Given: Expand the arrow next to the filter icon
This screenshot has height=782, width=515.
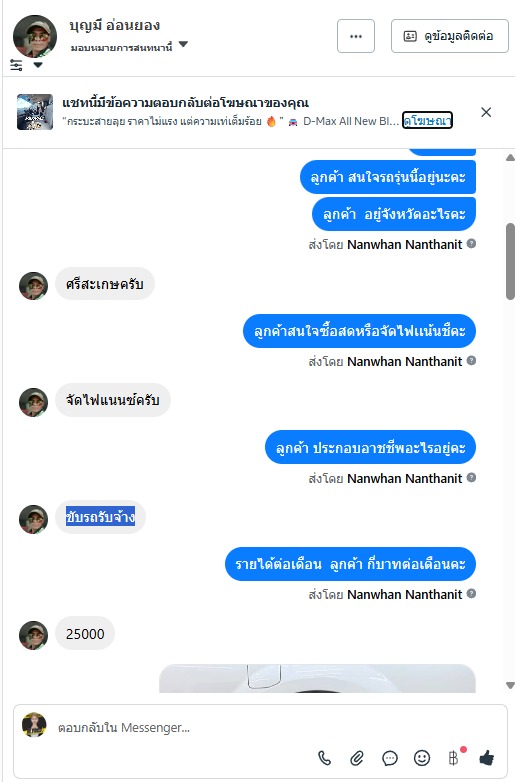Looking at the screenshot, I should click(38, 65).
